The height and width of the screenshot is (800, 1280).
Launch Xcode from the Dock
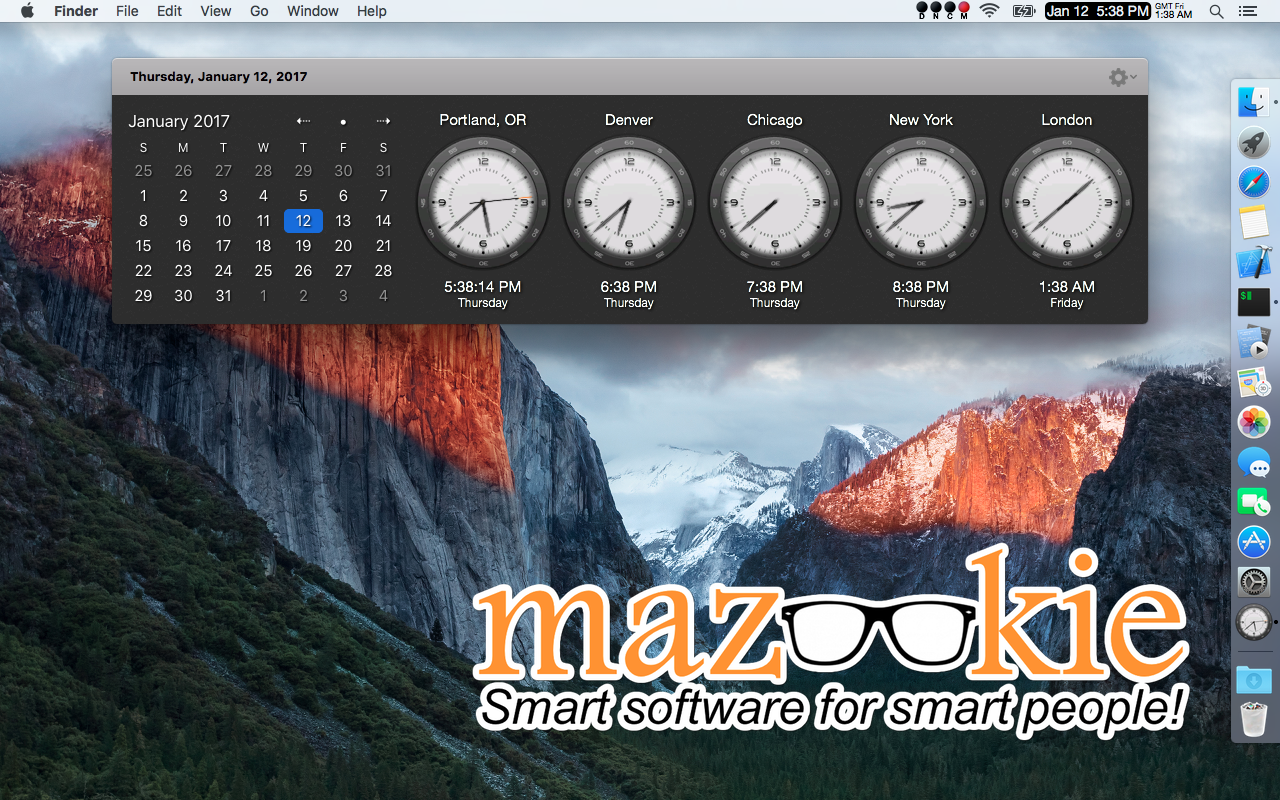pyautogui.click(x=1253, y=263)
